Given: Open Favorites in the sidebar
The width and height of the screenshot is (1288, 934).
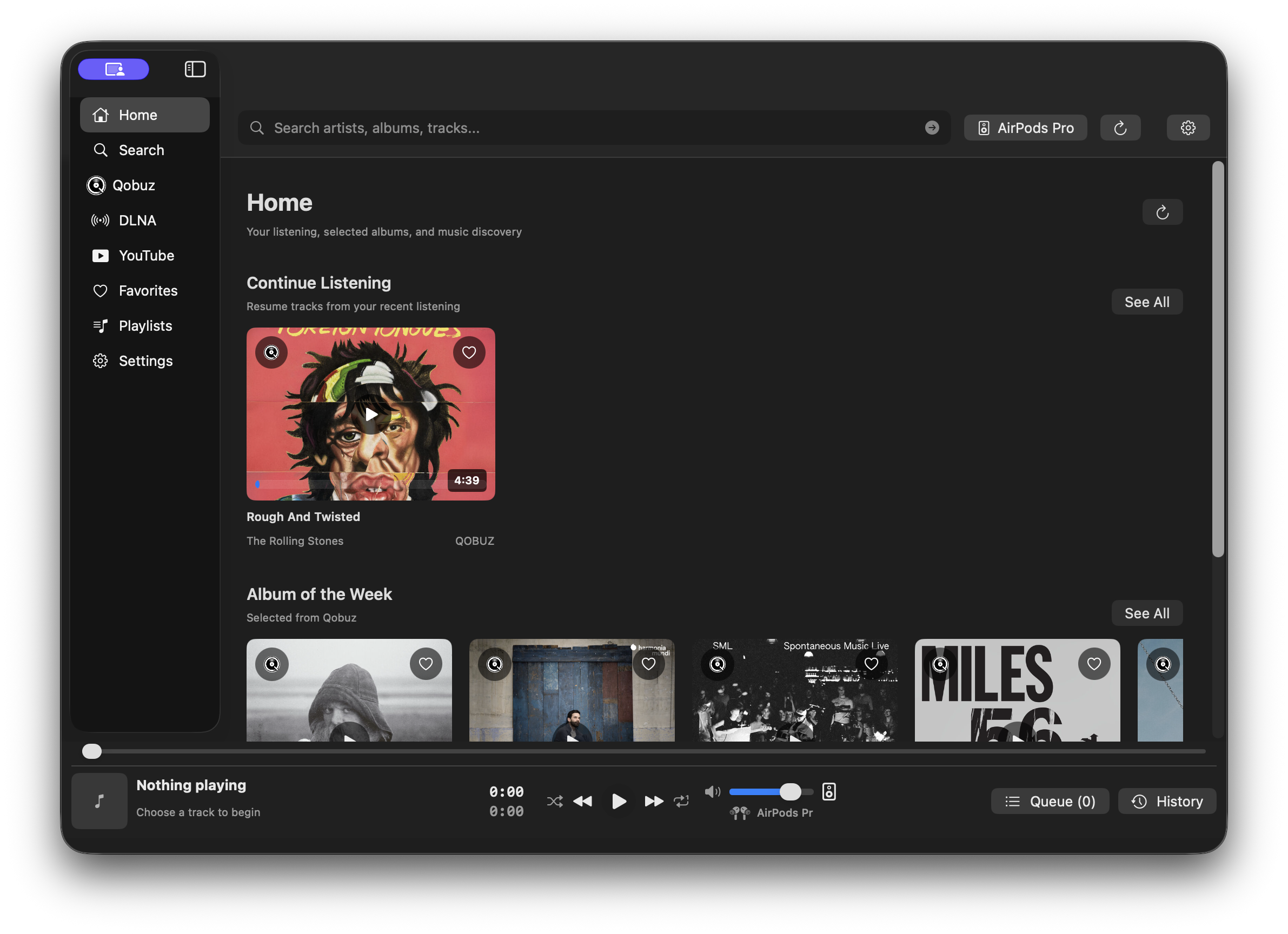Looking at the screenshot, I should [x=145, y=291].
